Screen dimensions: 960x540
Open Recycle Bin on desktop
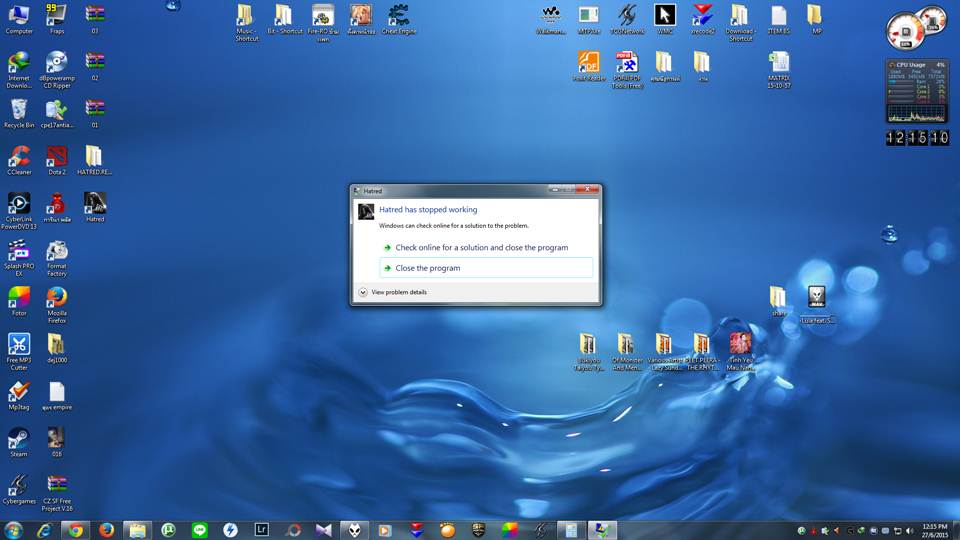coord(19,113)
